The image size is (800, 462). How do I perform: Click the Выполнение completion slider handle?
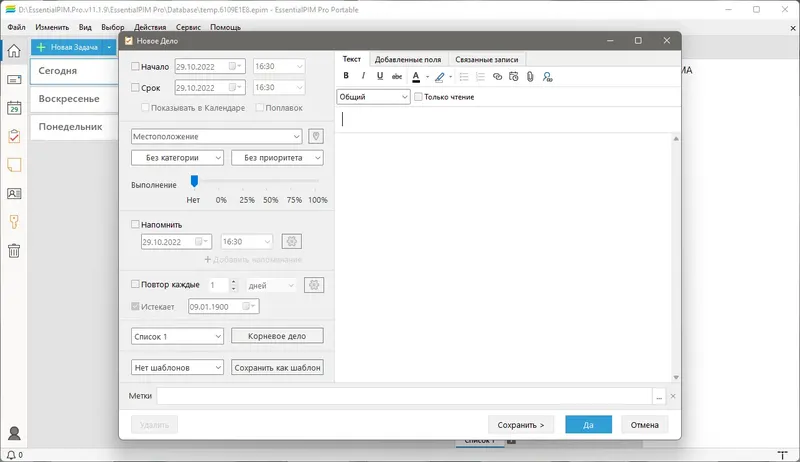(194, 181)
